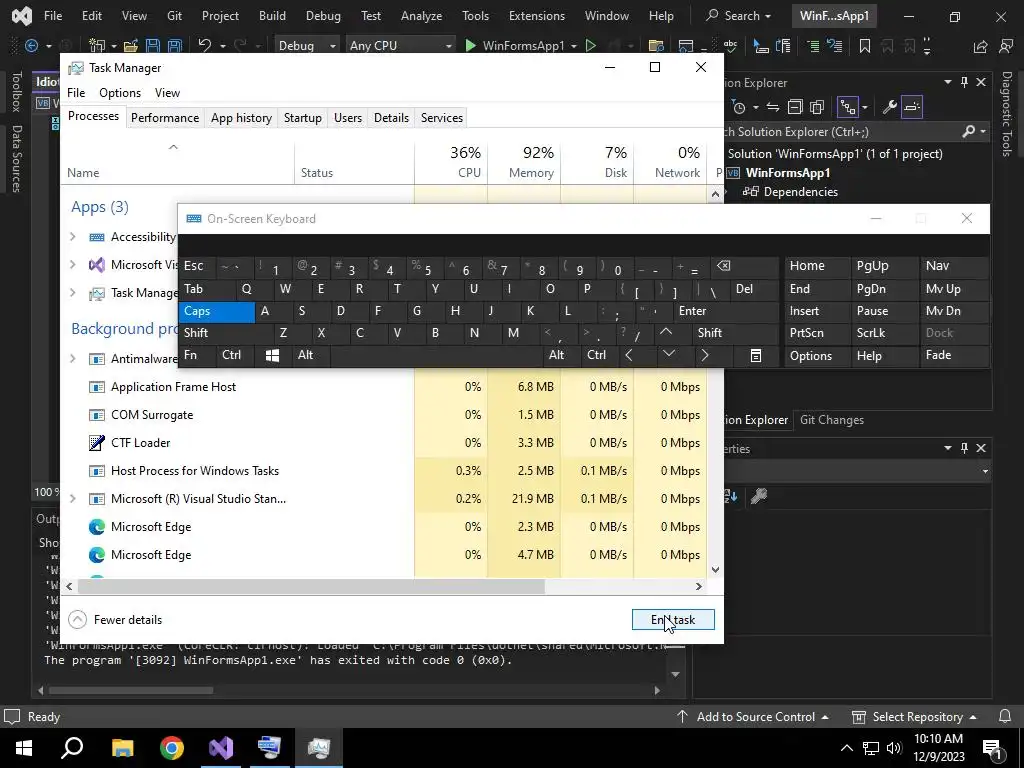Click the Save icon in Visual Studio toolbar
Viewport: 1024px width, 768px height.
[153, 46]
